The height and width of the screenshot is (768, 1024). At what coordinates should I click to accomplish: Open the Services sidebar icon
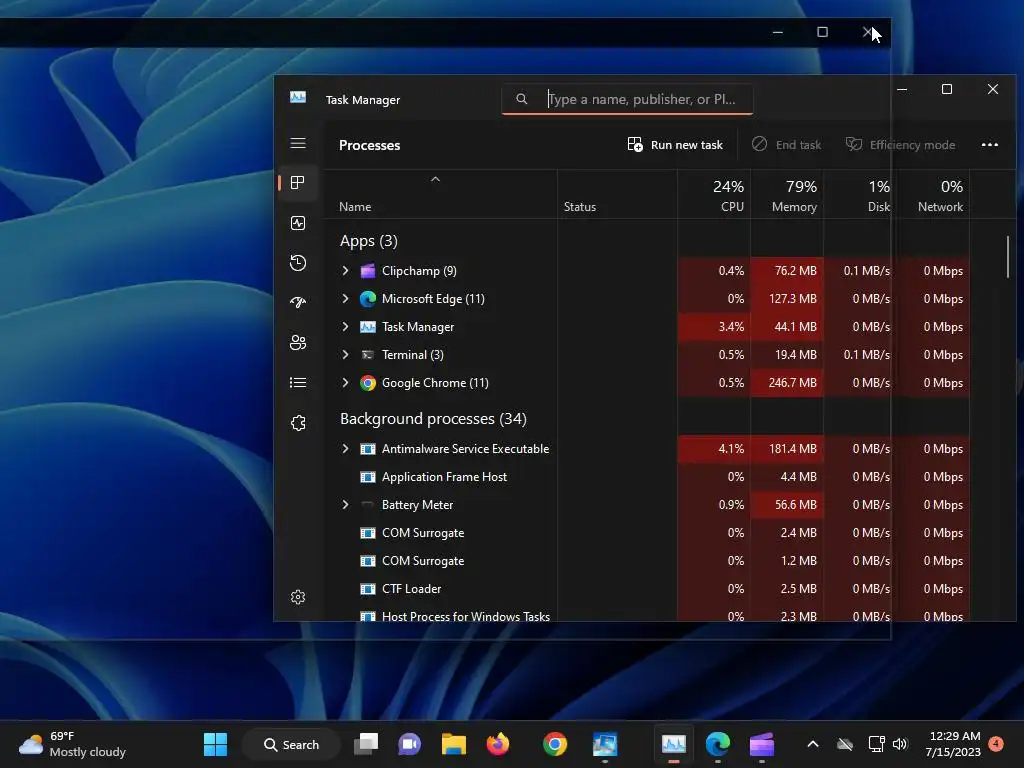(298, 423)
